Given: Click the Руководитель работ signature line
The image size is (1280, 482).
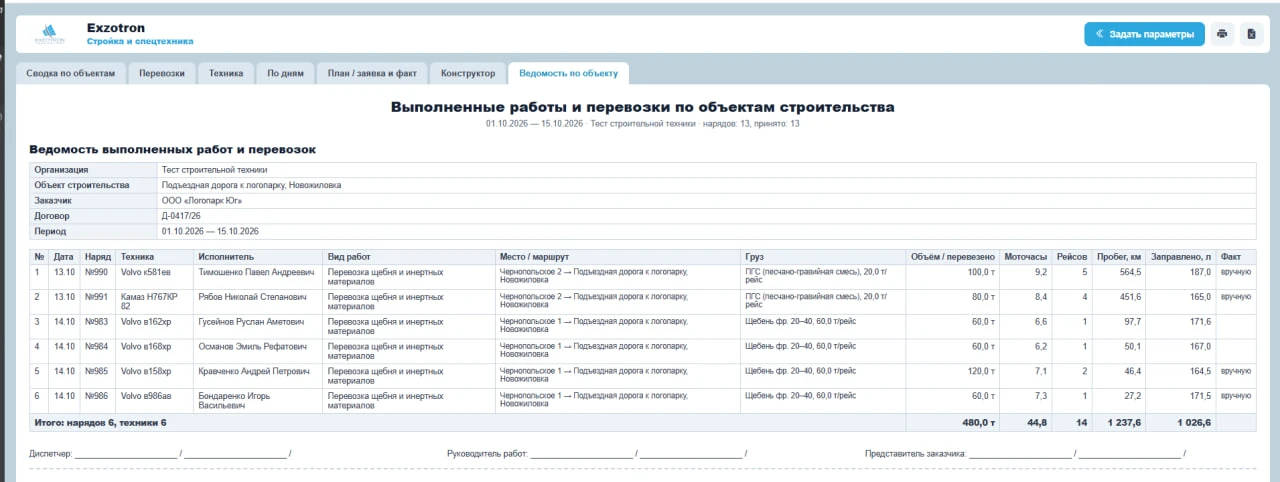Looking at the screenshot, I should [x=597, y=453].
